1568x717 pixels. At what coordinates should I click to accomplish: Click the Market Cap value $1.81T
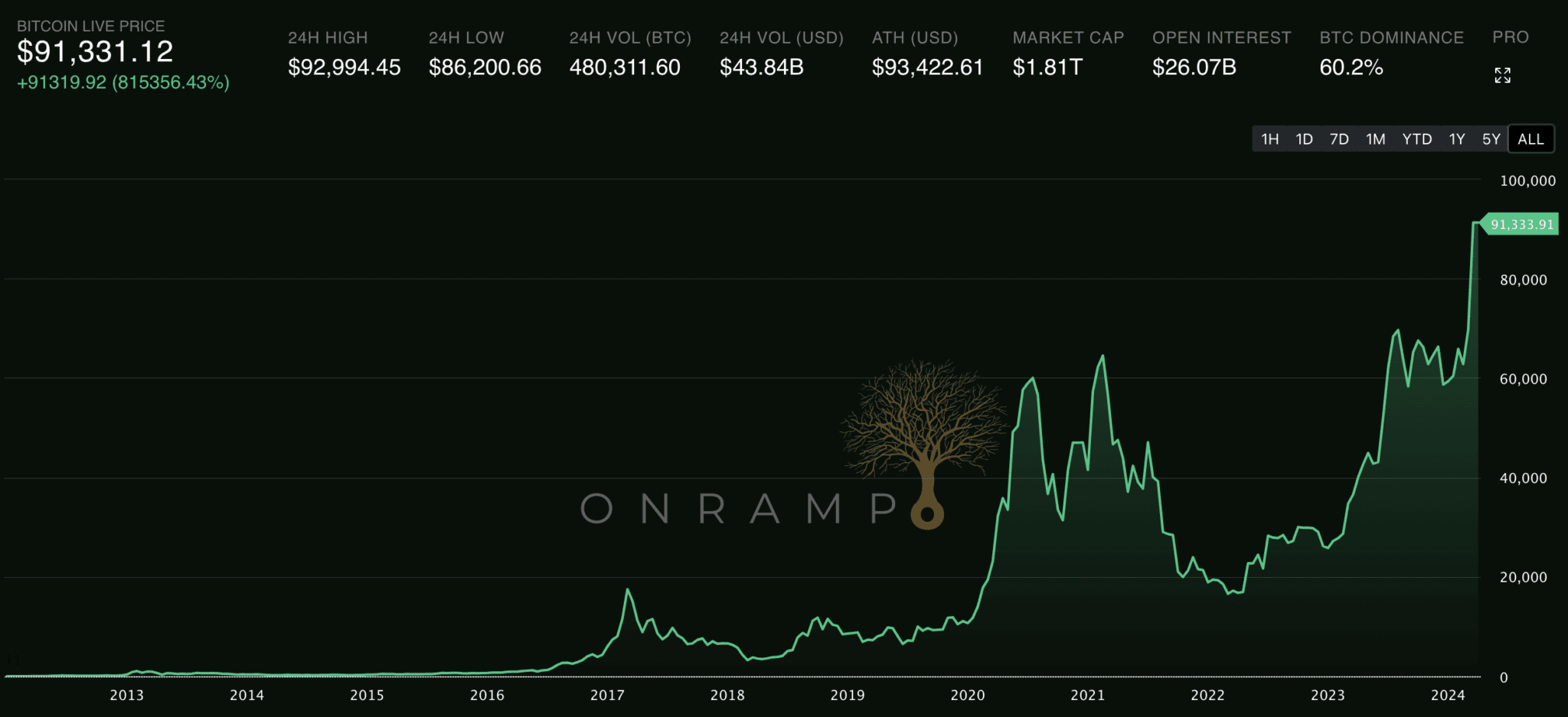(x=1047, y=67)
